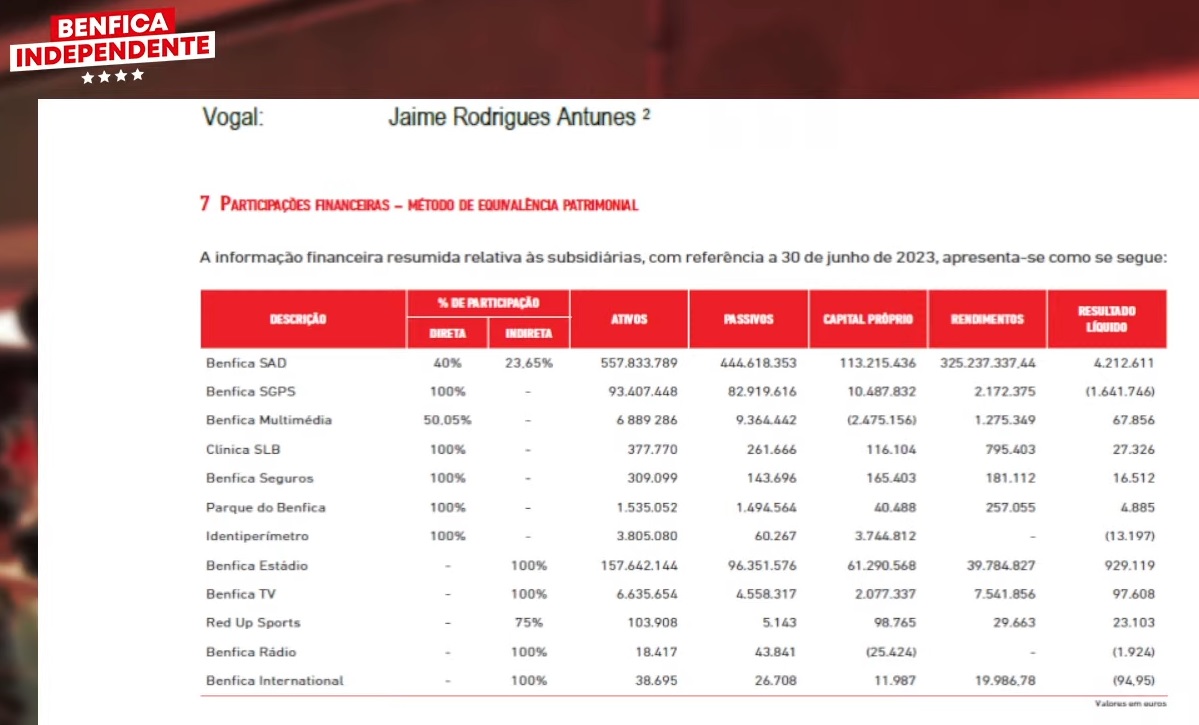Select the 'Parque do Benfica' row label
The width and height of the screenshot is (1199, 725).
265,508
